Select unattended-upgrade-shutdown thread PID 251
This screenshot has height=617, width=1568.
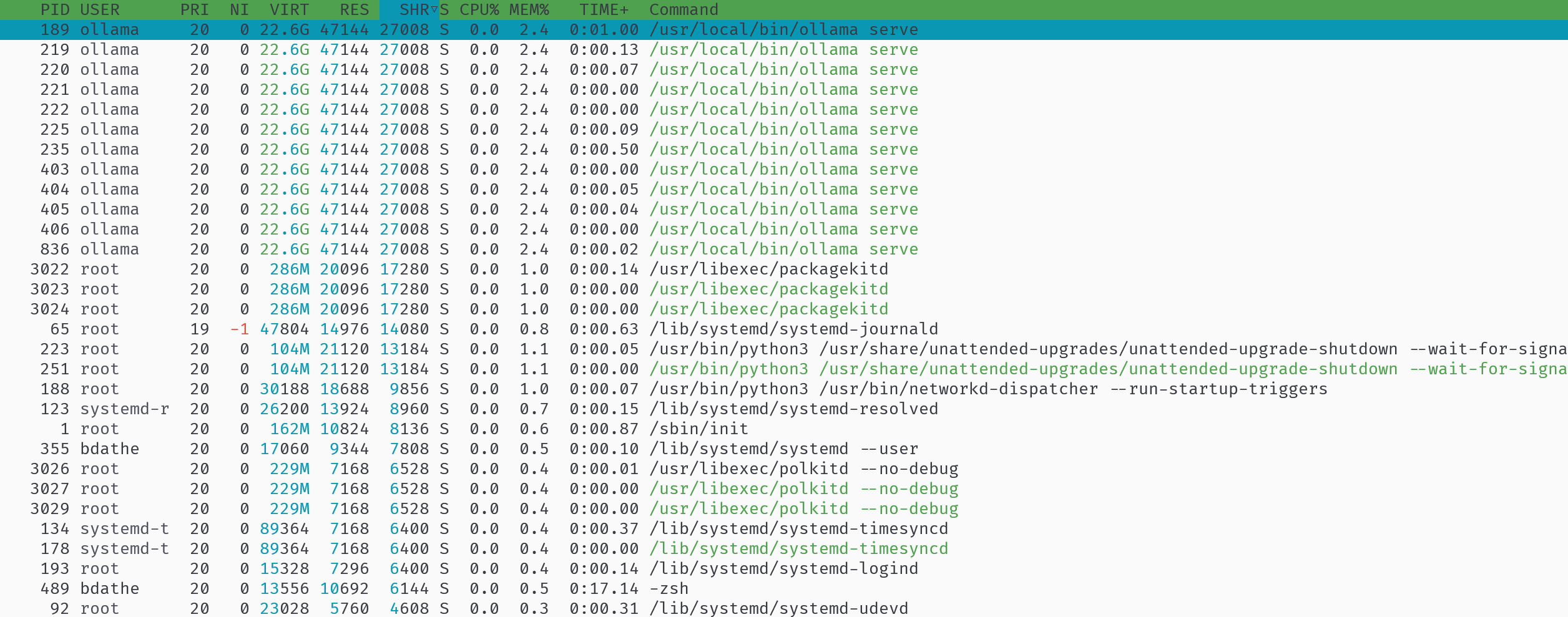click(x=784, y=369)
